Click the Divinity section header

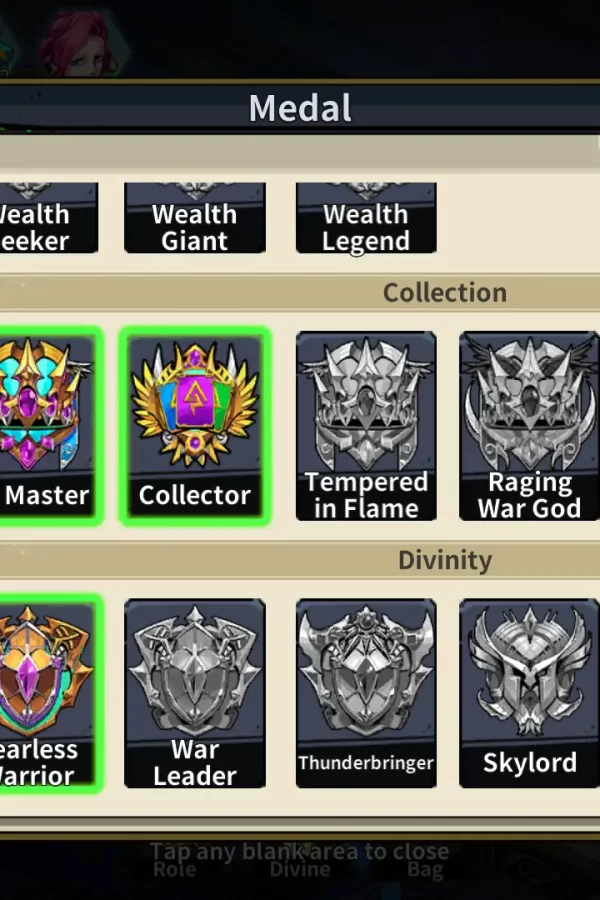pos(445,560)
